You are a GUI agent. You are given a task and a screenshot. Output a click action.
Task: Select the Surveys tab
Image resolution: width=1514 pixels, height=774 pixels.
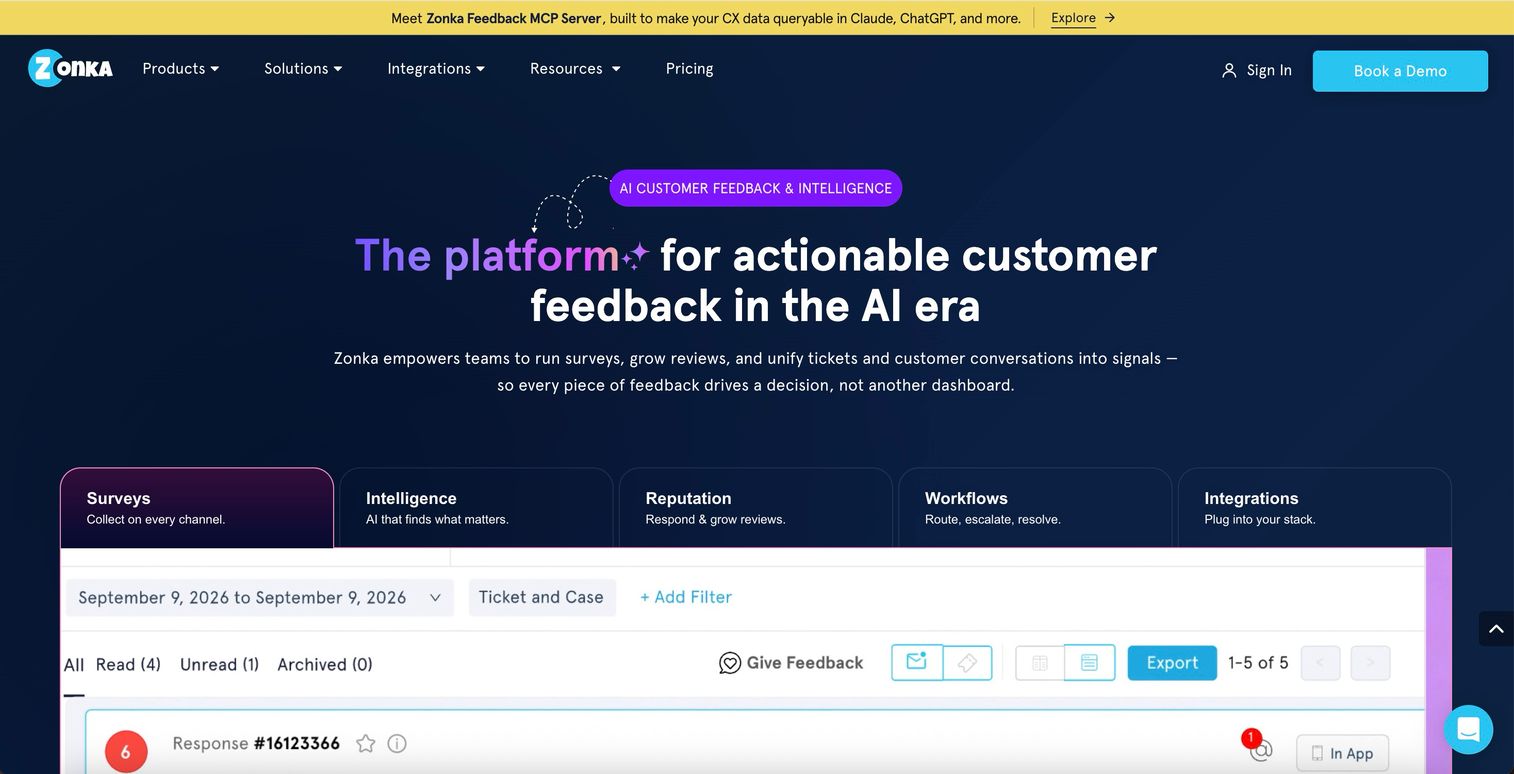coord(197,507)
